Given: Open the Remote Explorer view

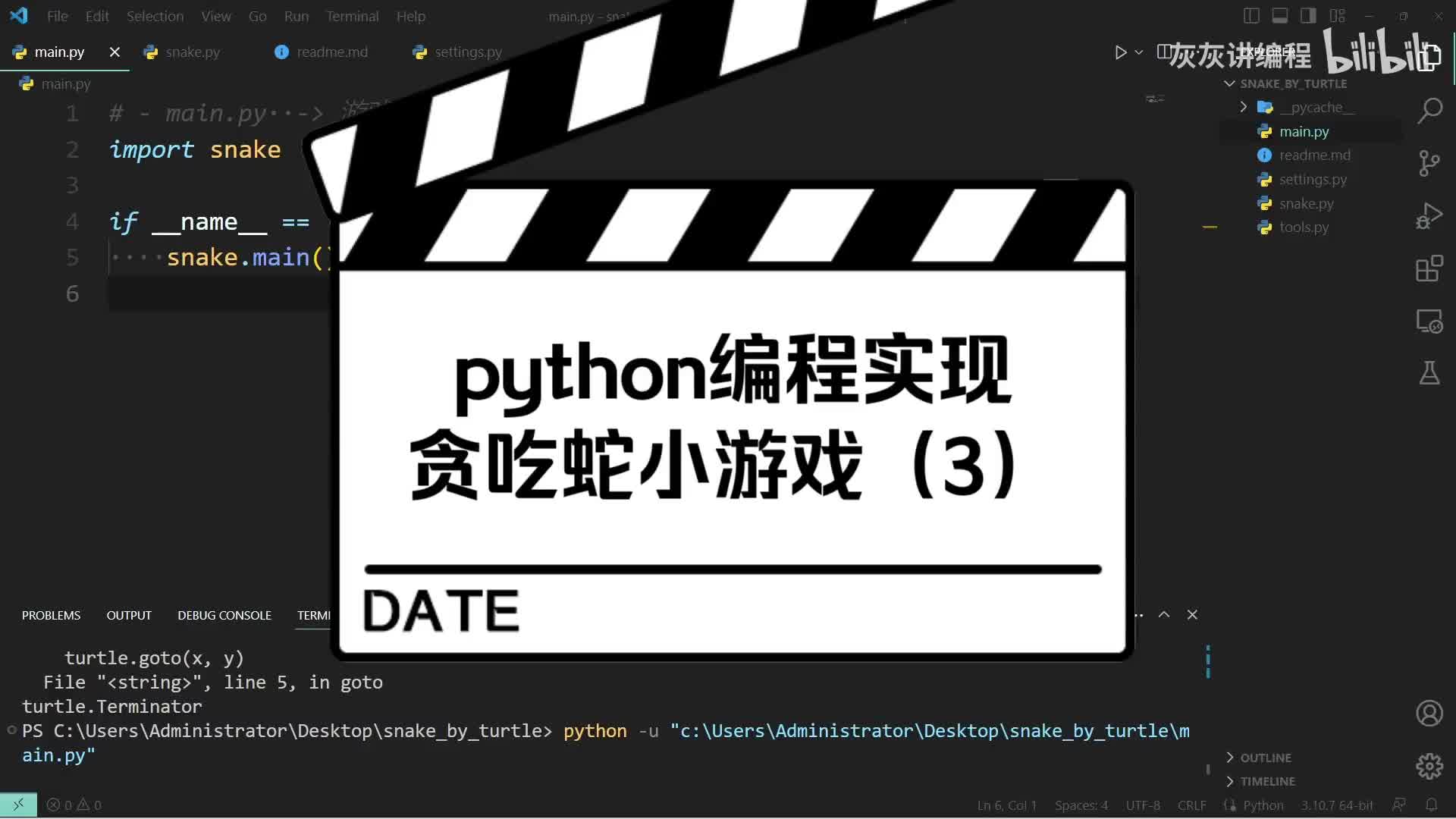Looking at the screenshot, I should pyautogui.click(x=1429, y=321).
